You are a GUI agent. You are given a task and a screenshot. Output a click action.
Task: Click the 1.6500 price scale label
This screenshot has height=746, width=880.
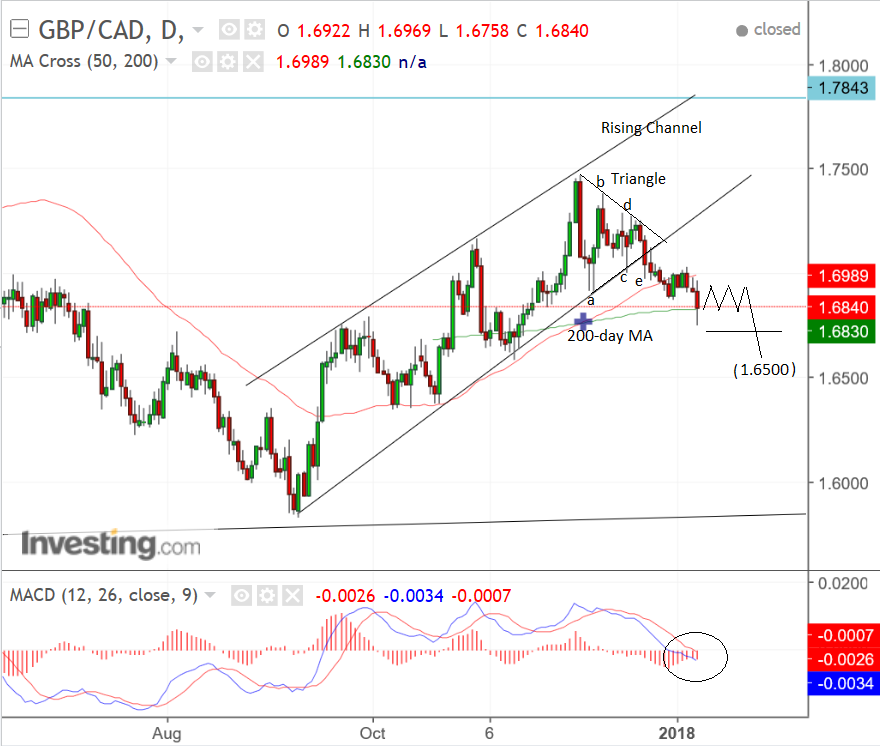(844, 378)
